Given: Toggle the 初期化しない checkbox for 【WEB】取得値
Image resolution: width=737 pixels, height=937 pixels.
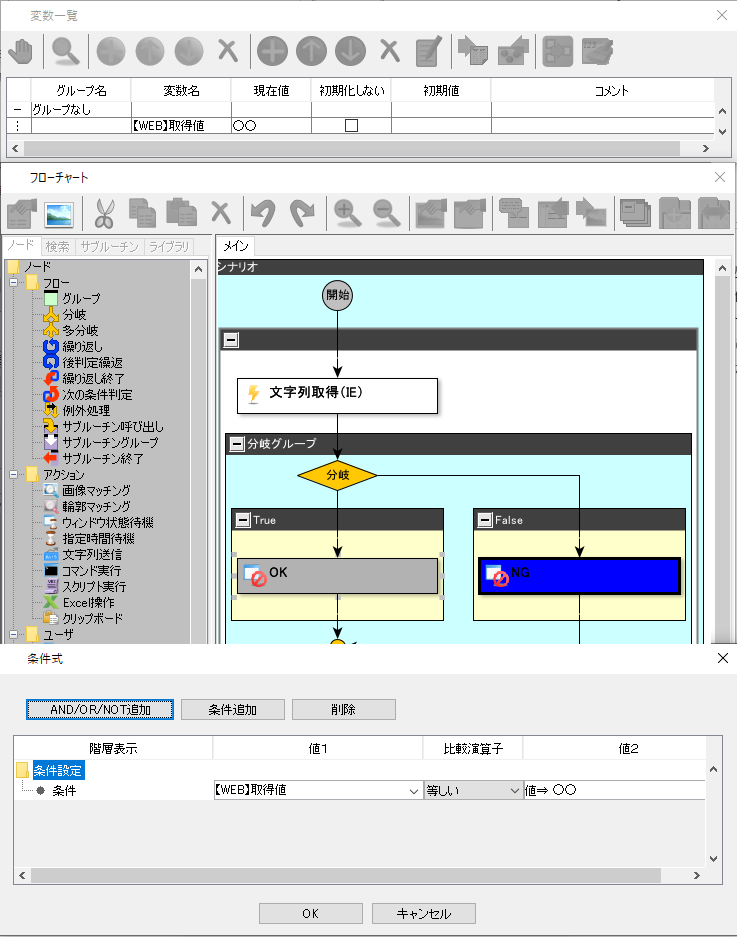Looking at the screenshot, I should coord(351,126).
